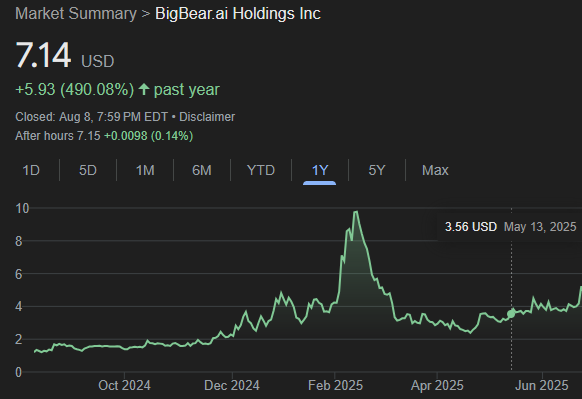This screenshot has height=399, width=582.
Task: Select the 1D time range tab
Action: click(31, 170)
